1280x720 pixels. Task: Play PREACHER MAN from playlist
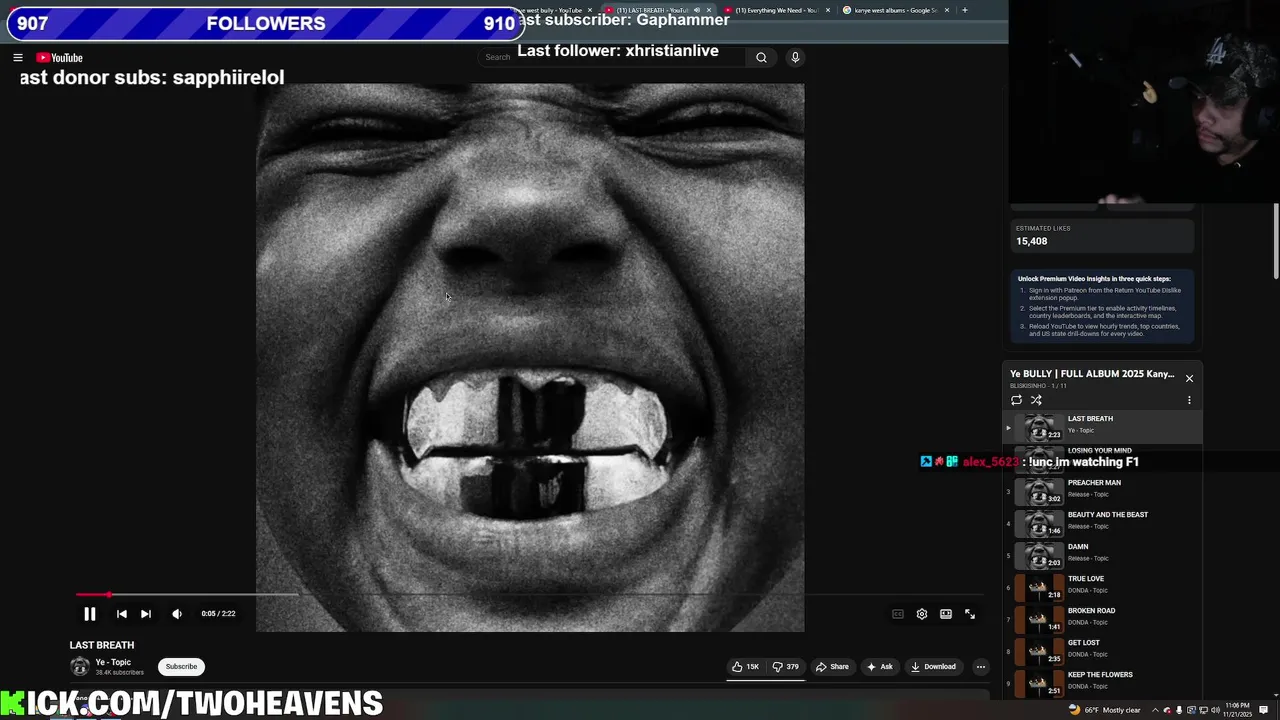[1103, 491]
